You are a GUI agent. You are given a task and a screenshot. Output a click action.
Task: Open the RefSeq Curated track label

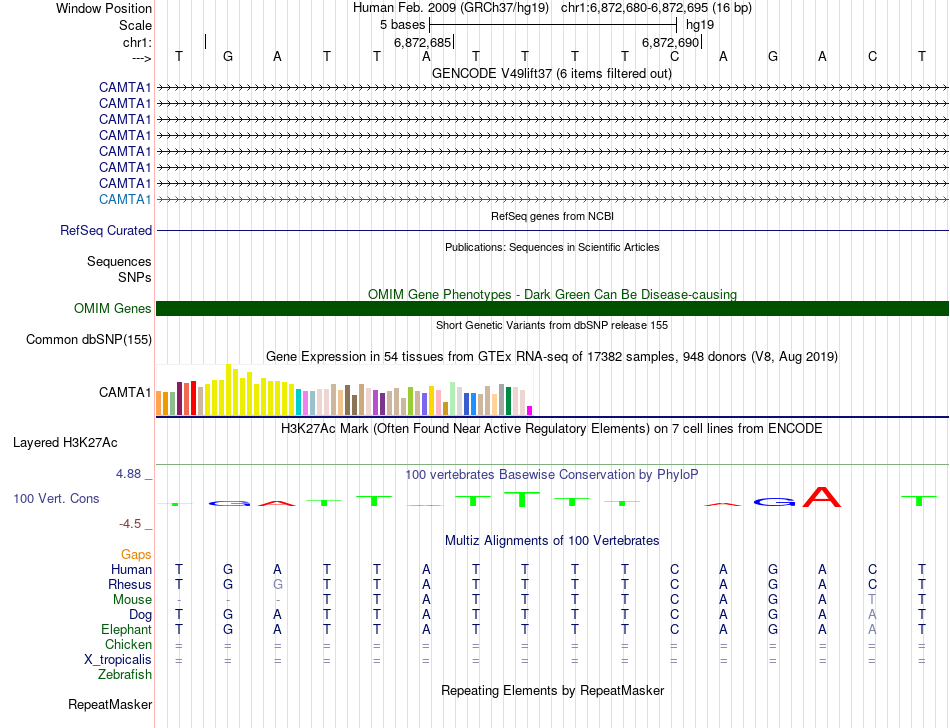click(x=106, y=231)
